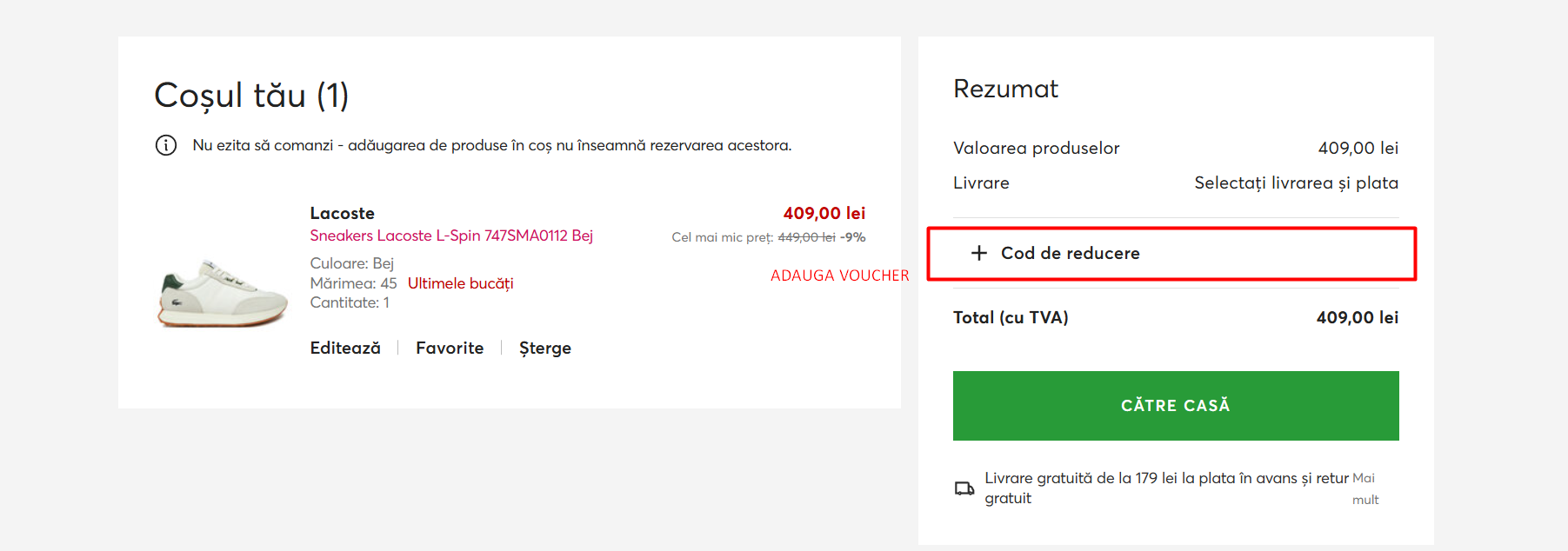
Task: Remove the item with Șterge
Action: [545, 348]
